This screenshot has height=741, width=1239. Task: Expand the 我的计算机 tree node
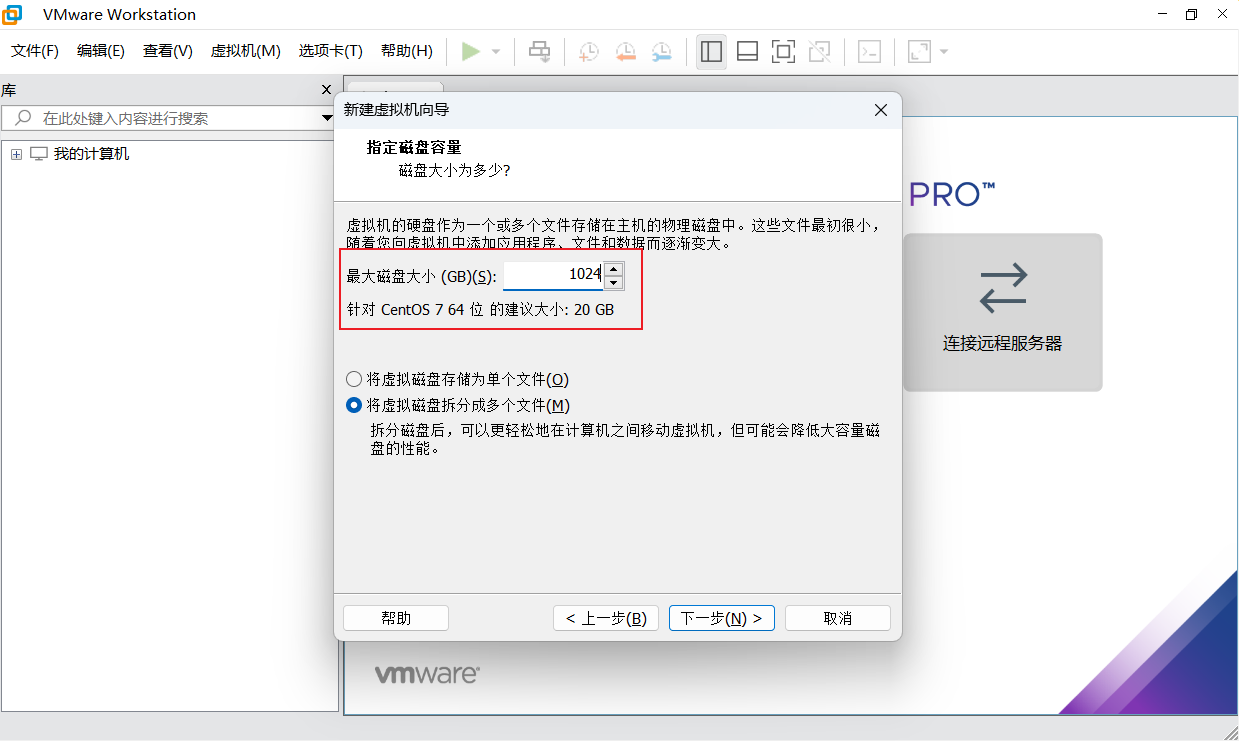[x=16, y=154]
